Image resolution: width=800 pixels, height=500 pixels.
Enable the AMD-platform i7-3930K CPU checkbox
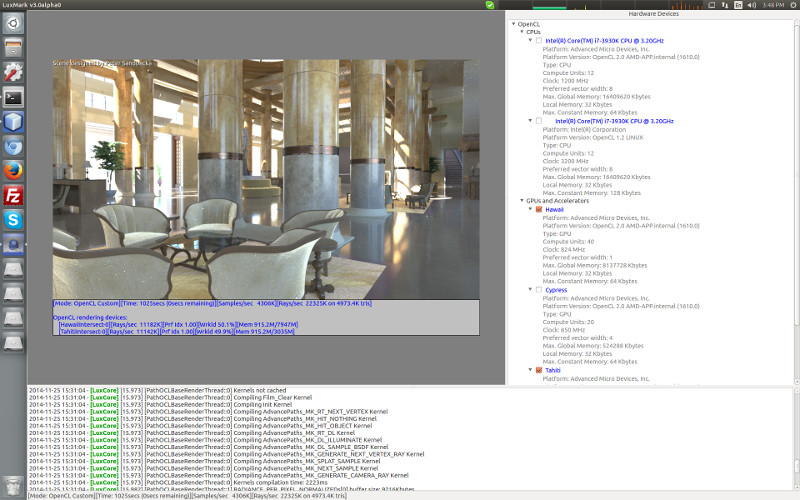[539, 40]
